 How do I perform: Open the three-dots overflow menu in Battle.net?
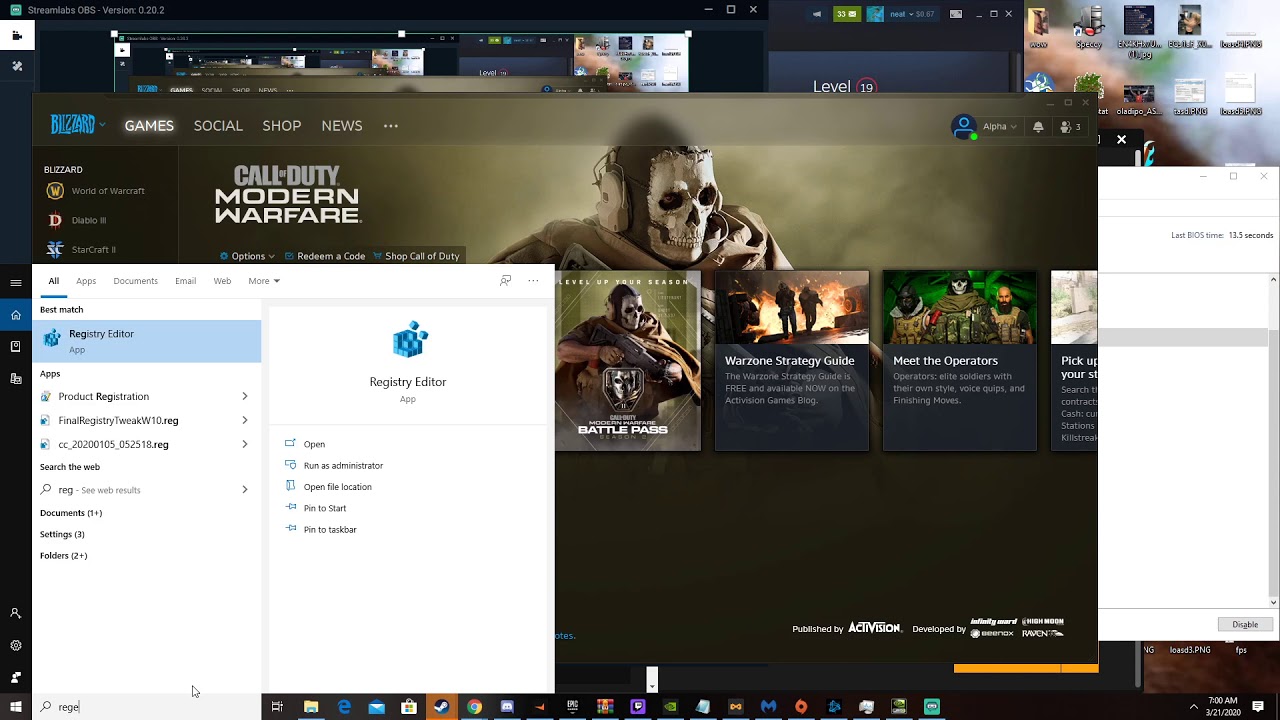391,126
